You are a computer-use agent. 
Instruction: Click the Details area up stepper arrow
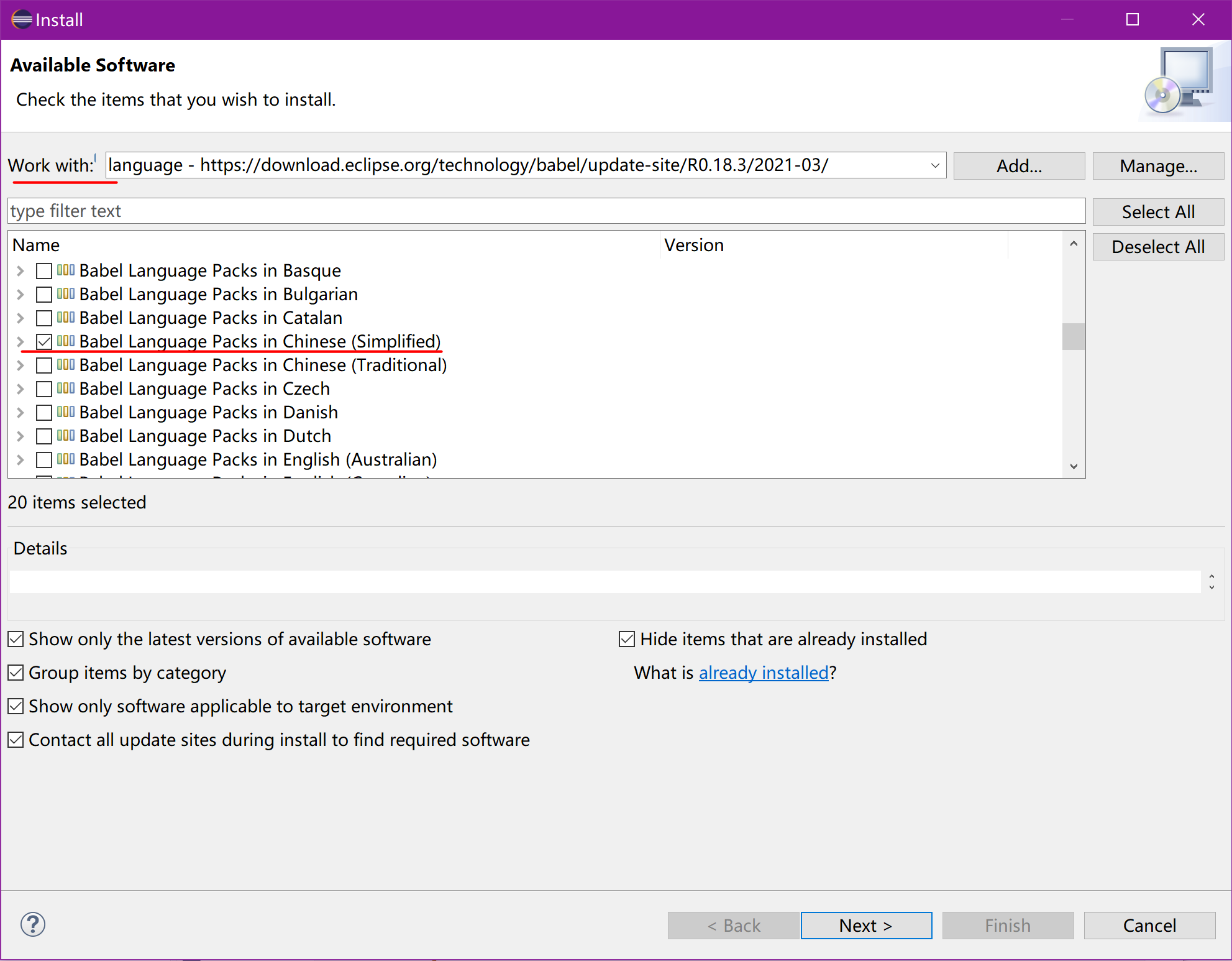1211,577
